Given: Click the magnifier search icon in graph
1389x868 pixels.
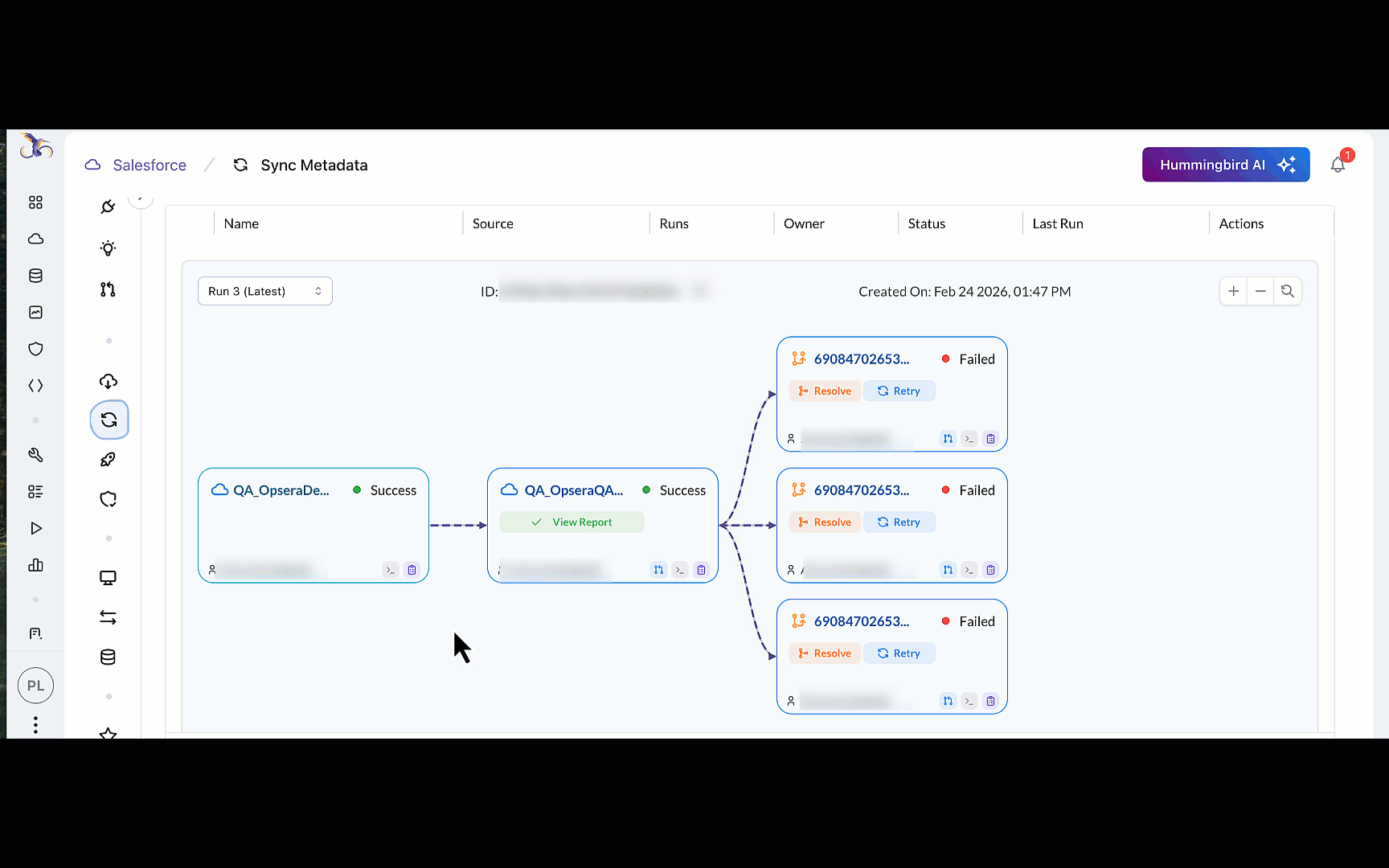Looking at the screenshot, I should [x=1287, y=291].
